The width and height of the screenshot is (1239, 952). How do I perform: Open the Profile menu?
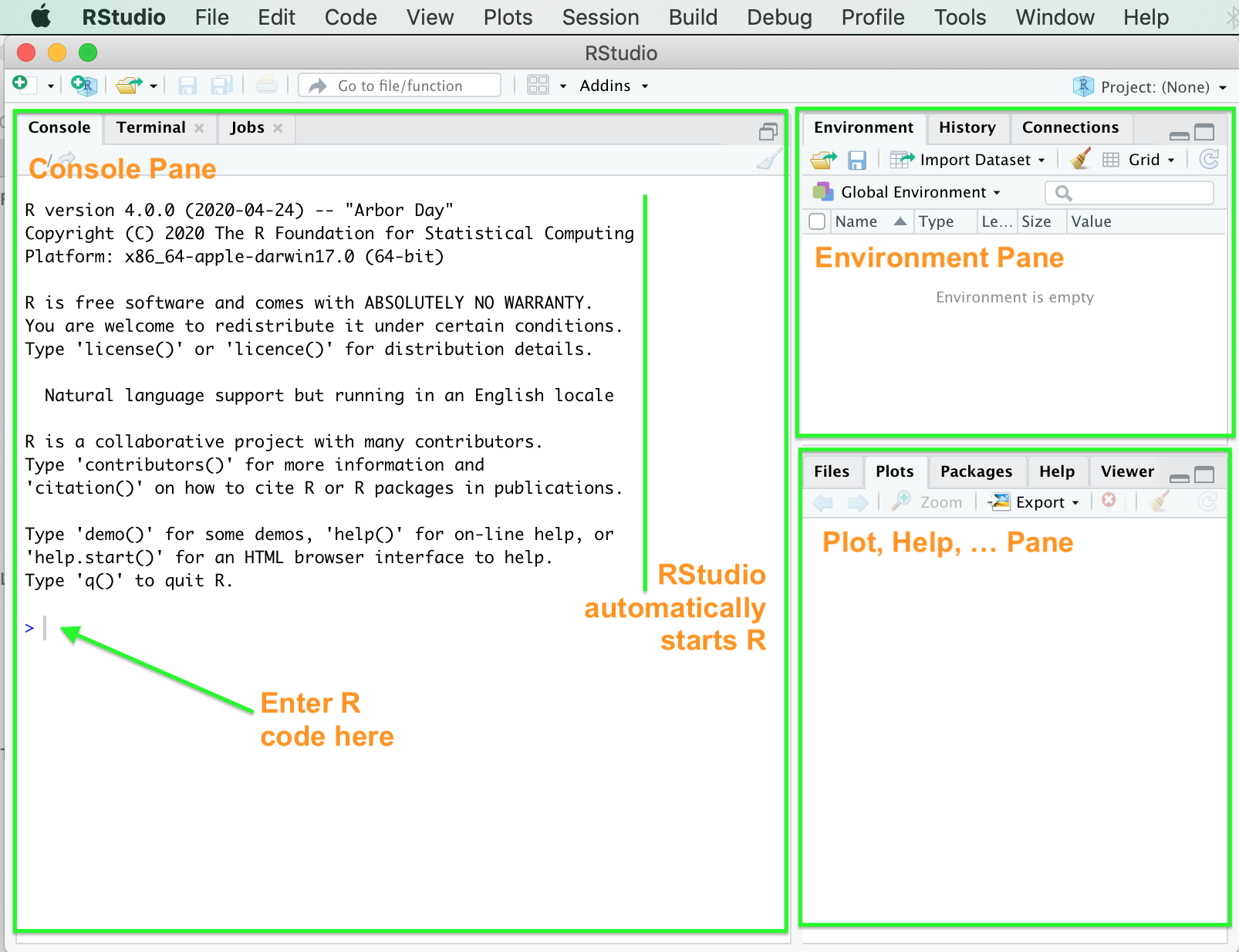pos(873,17)
